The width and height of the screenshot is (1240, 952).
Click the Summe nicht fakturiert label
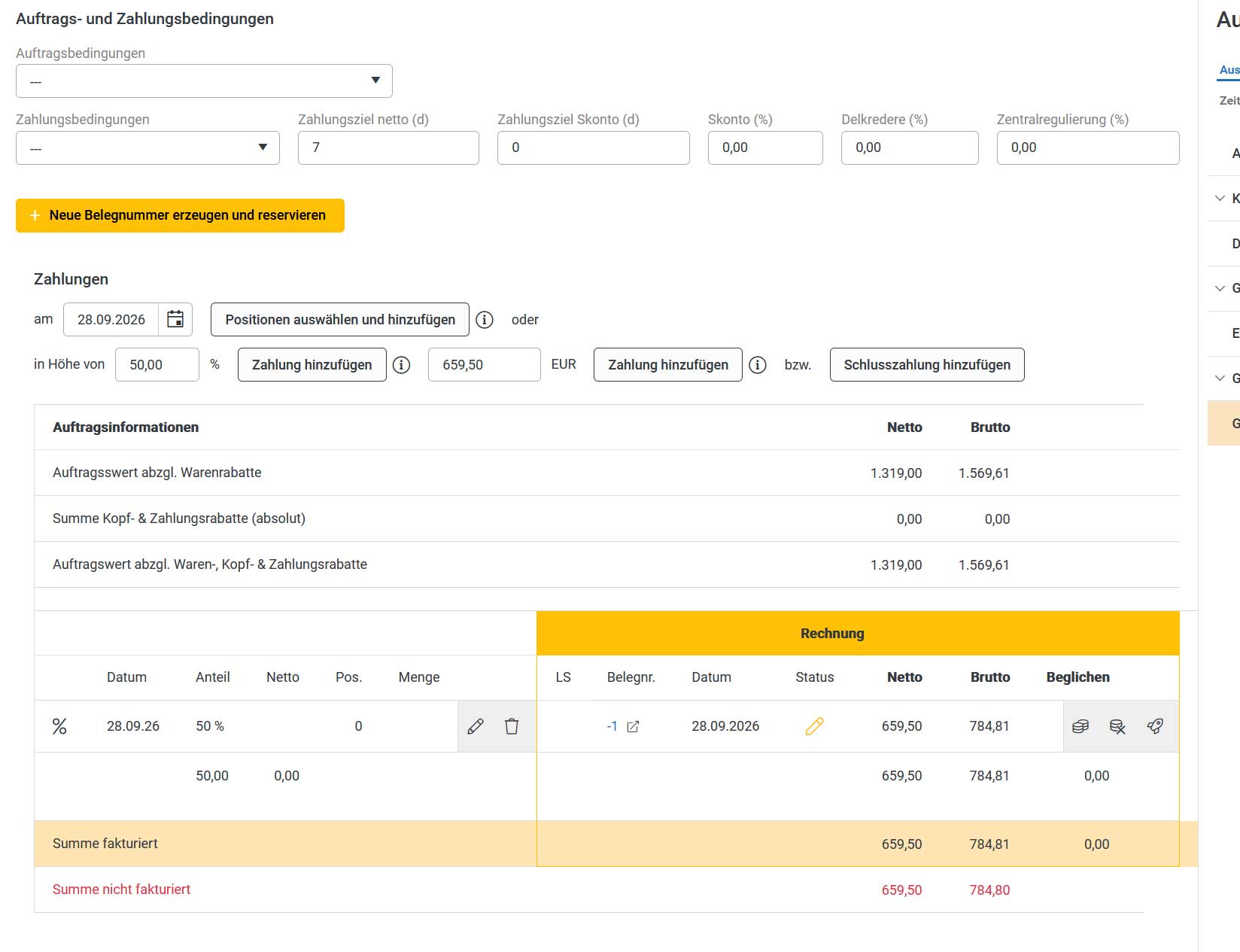click(121, 890)
